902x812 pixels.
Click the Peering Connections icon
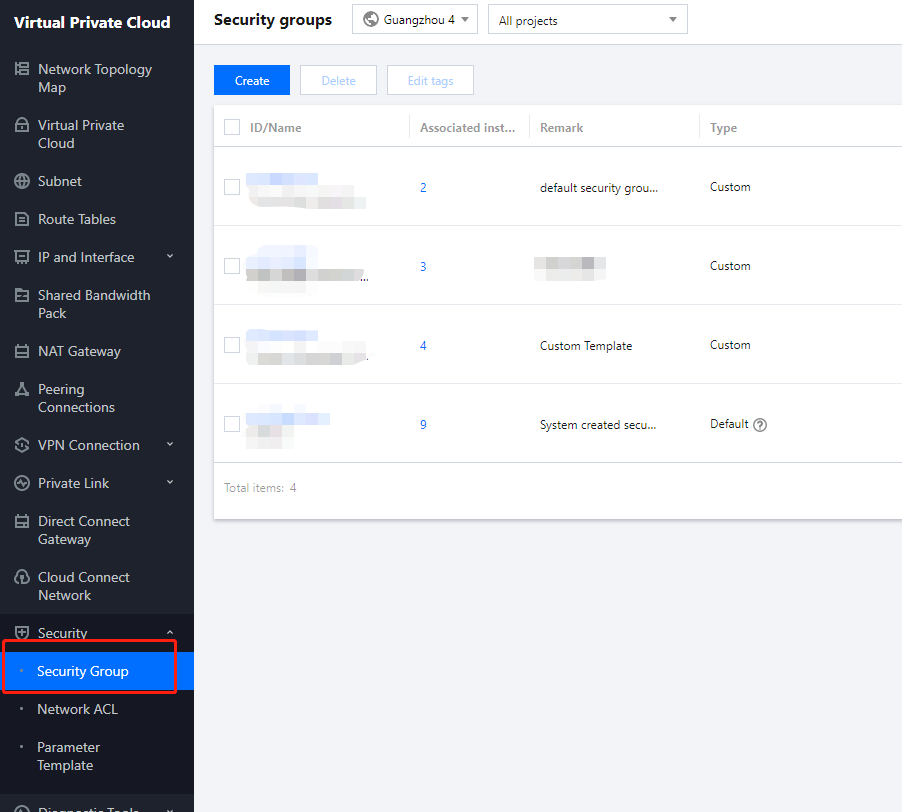click(x=21, y=390)
